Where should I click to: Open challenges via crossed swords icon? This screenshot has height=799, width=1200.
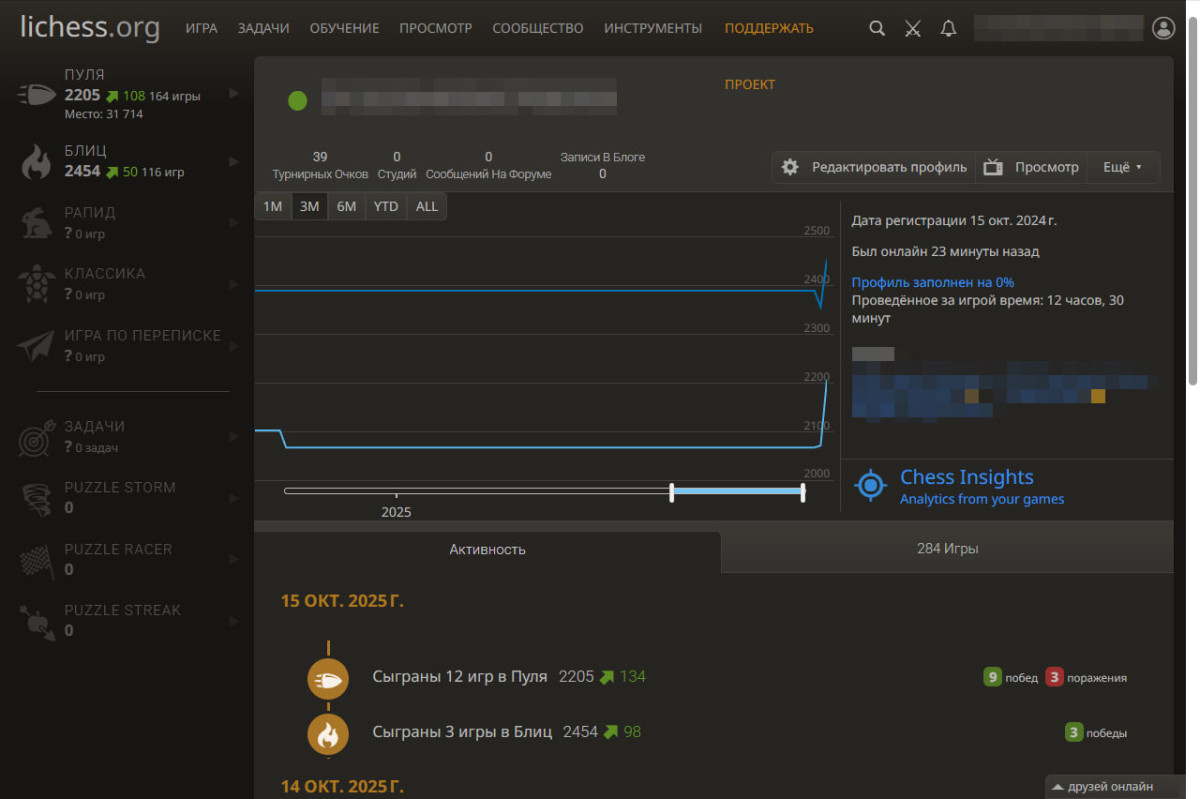click(x=912, y=29)
